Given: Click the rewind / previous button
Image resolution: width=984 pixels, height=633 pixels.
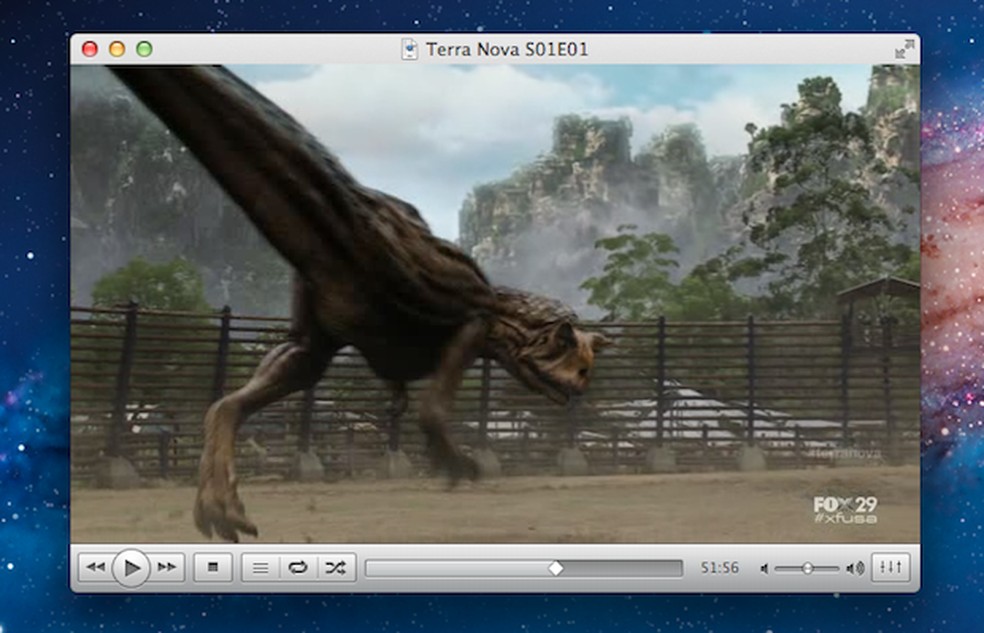Looking at the screenshot, I should (95, 568).
